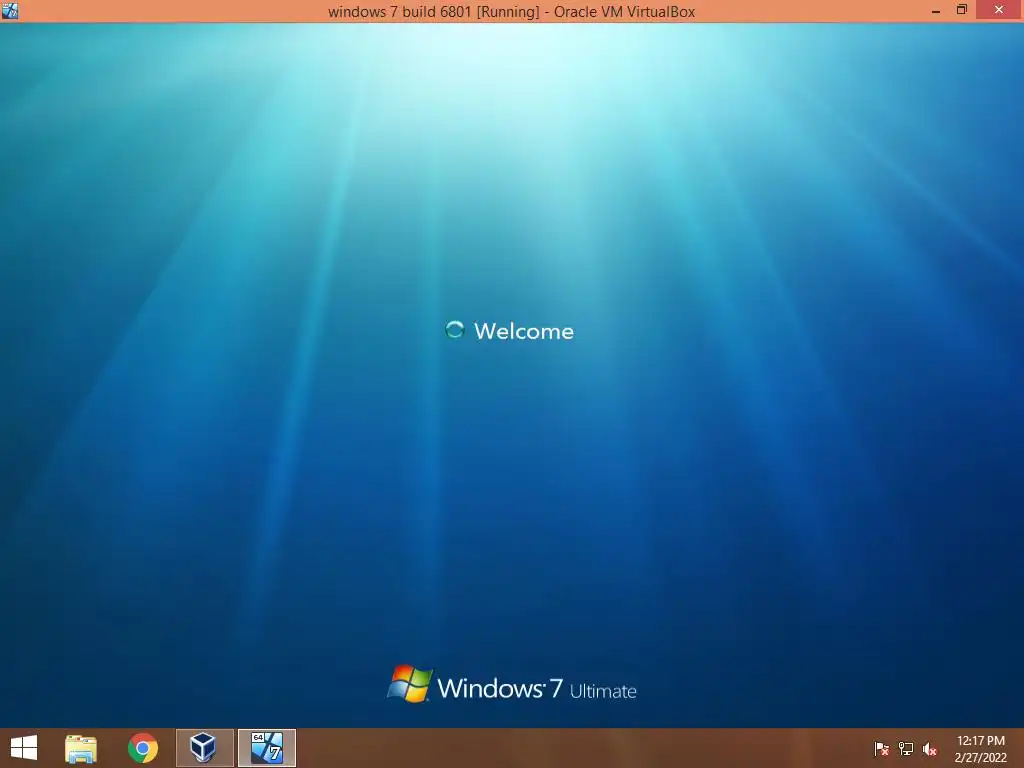
Task: Open the network status tray icon
Action: point(906,749)
